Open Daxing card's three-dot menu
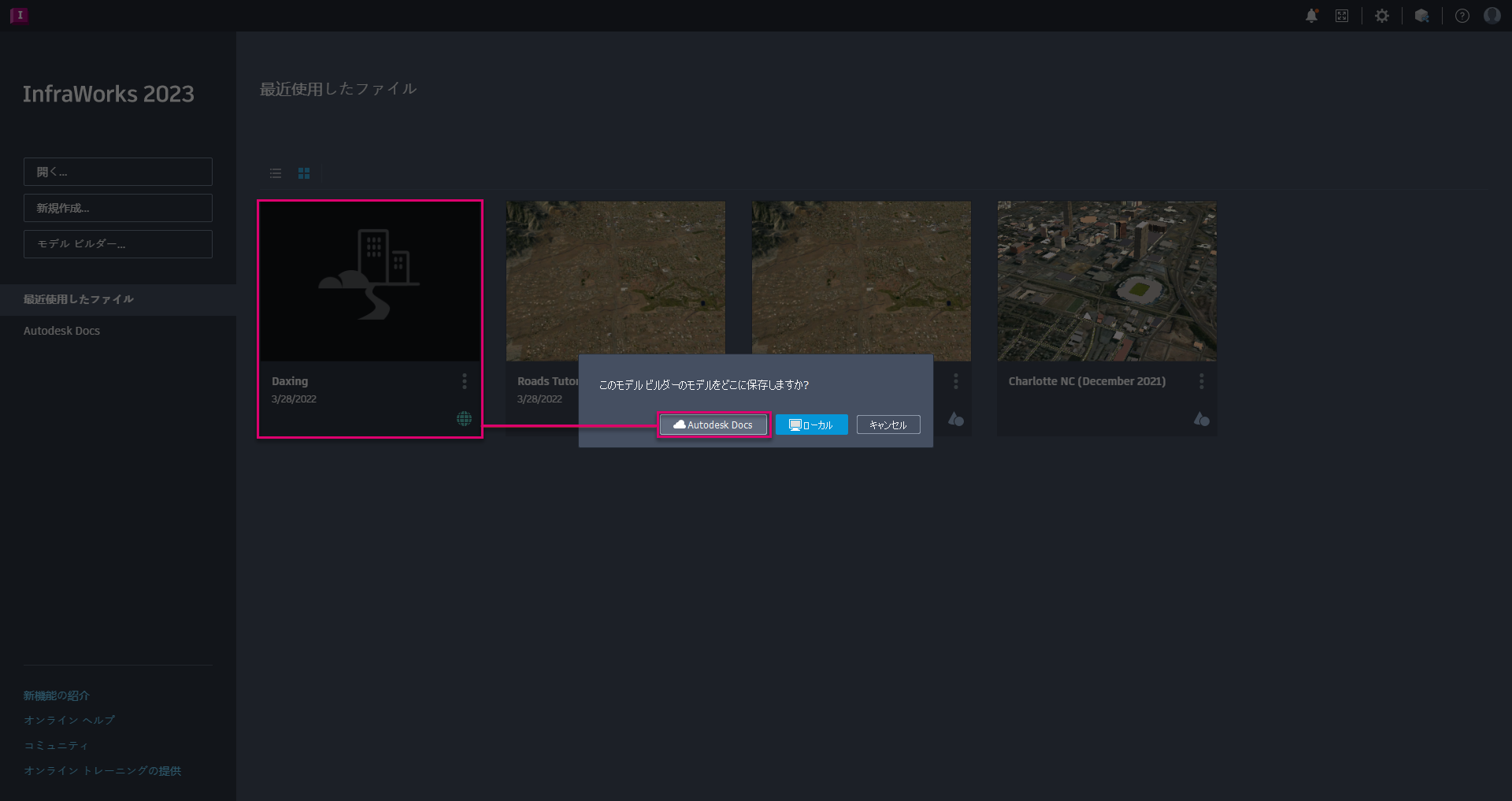Image resolution: width=1512 pixels, height=801 pixels. click(x=465, y=381)
